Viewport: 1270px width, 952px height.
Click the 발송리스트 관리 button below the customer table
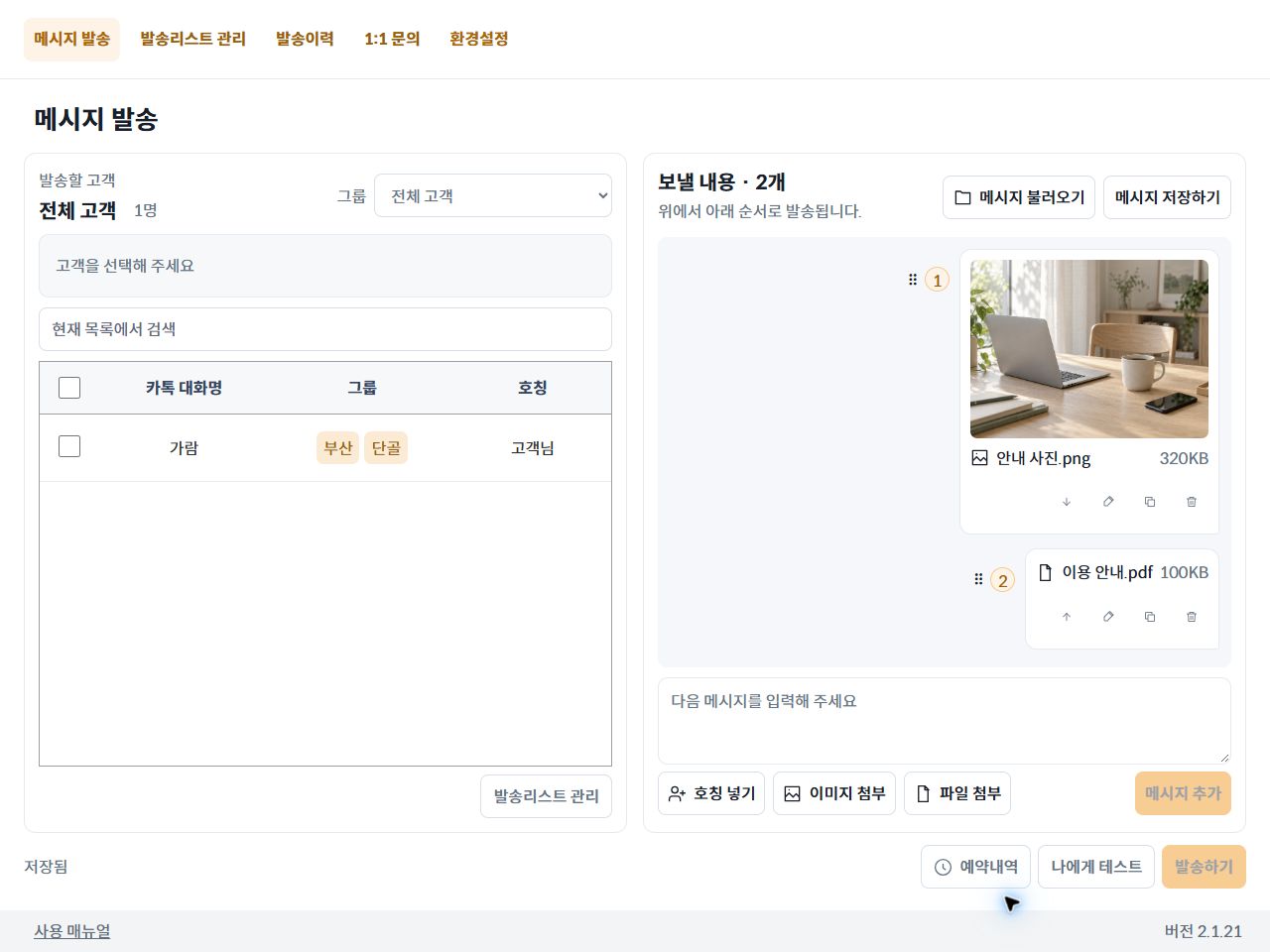pyautogui.click(x=546, y=796)
